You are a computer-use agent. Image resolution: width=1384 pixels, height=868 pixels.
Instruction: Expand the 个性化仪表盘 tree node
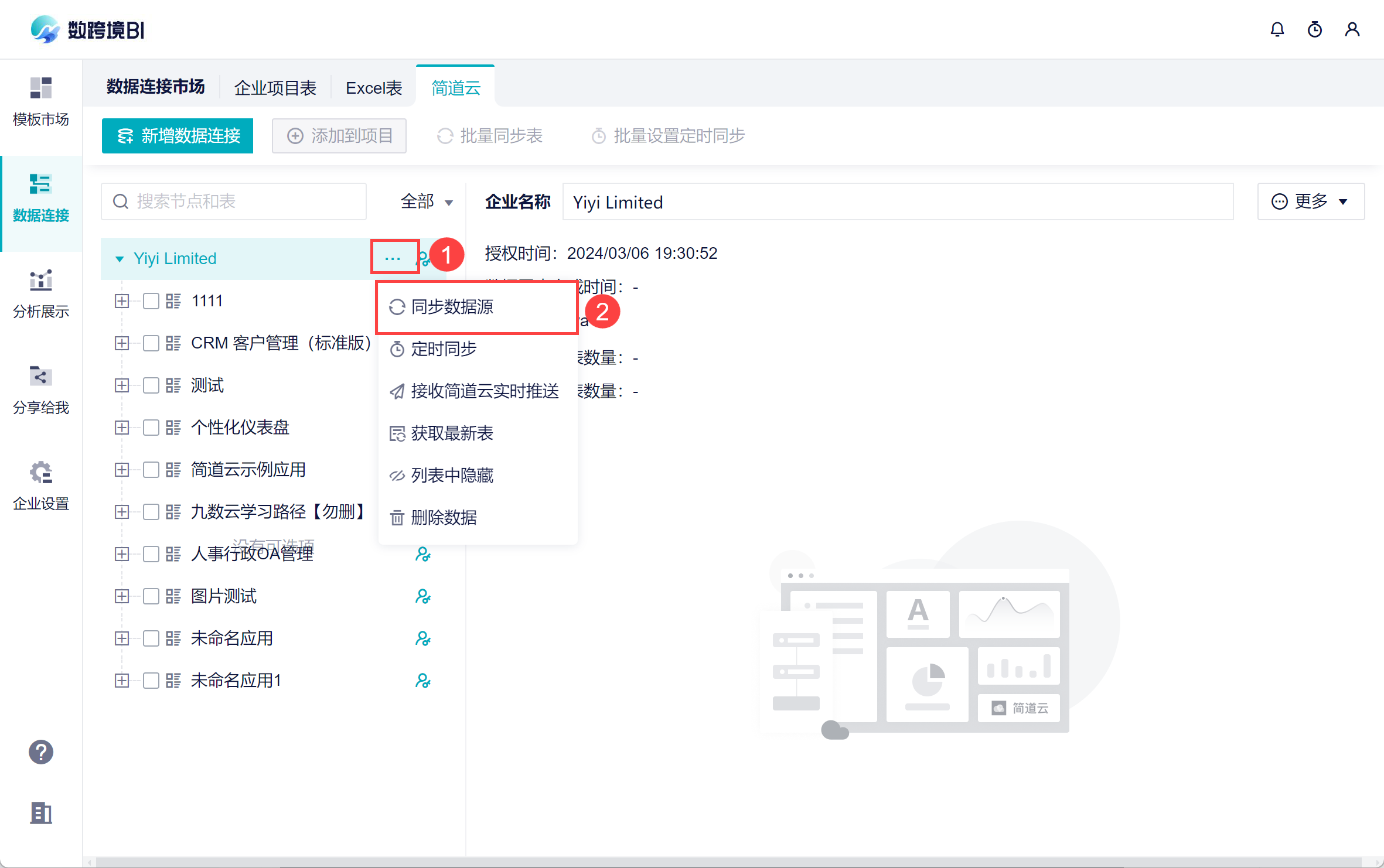pos(122,428)
